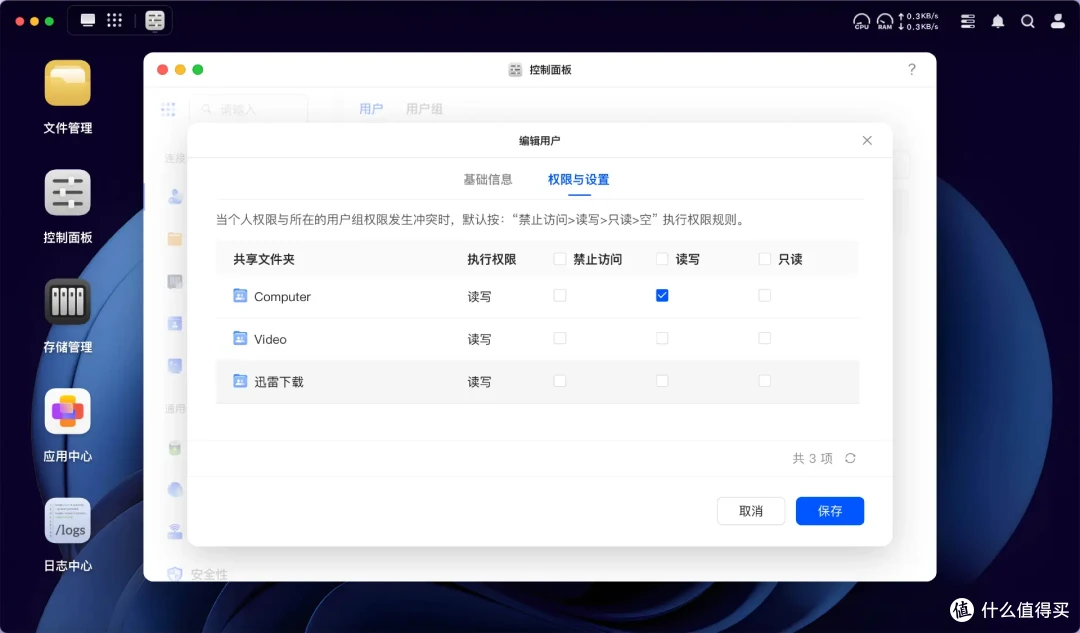This screenshot has width=1080, height=633.
Task: Click 读写 permission value in Video row
Action: point(479,340)
